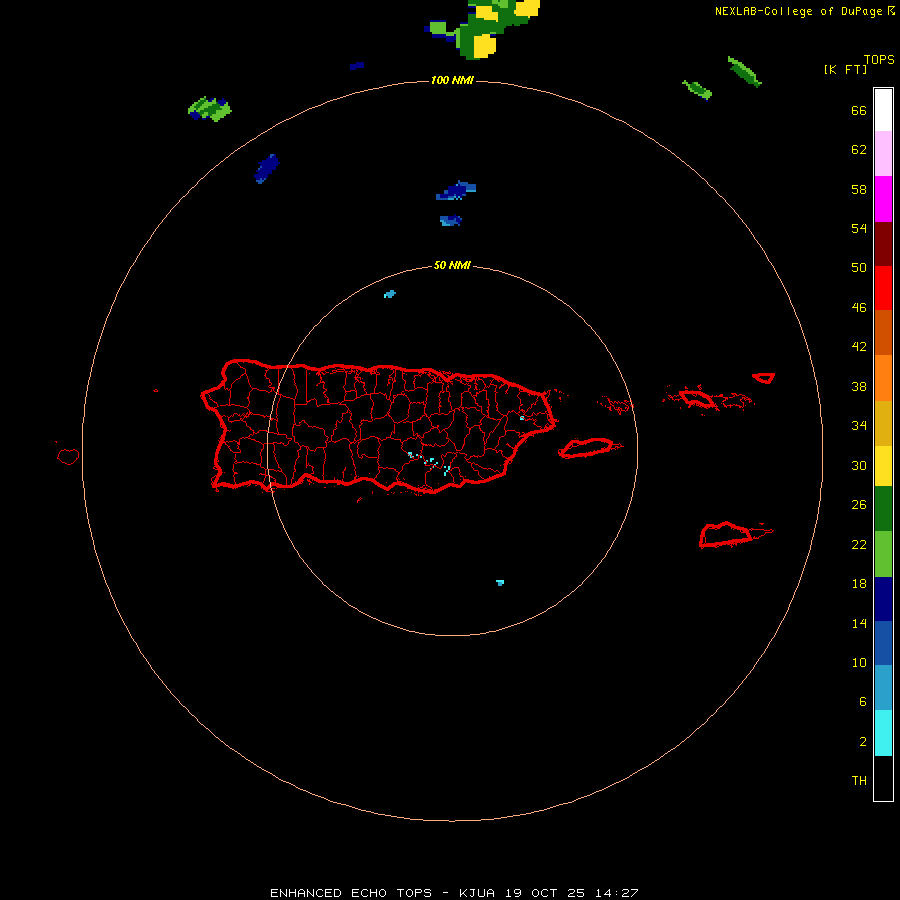
Task: Click the light green echo in the upper left
Action: tap(210, 108)
